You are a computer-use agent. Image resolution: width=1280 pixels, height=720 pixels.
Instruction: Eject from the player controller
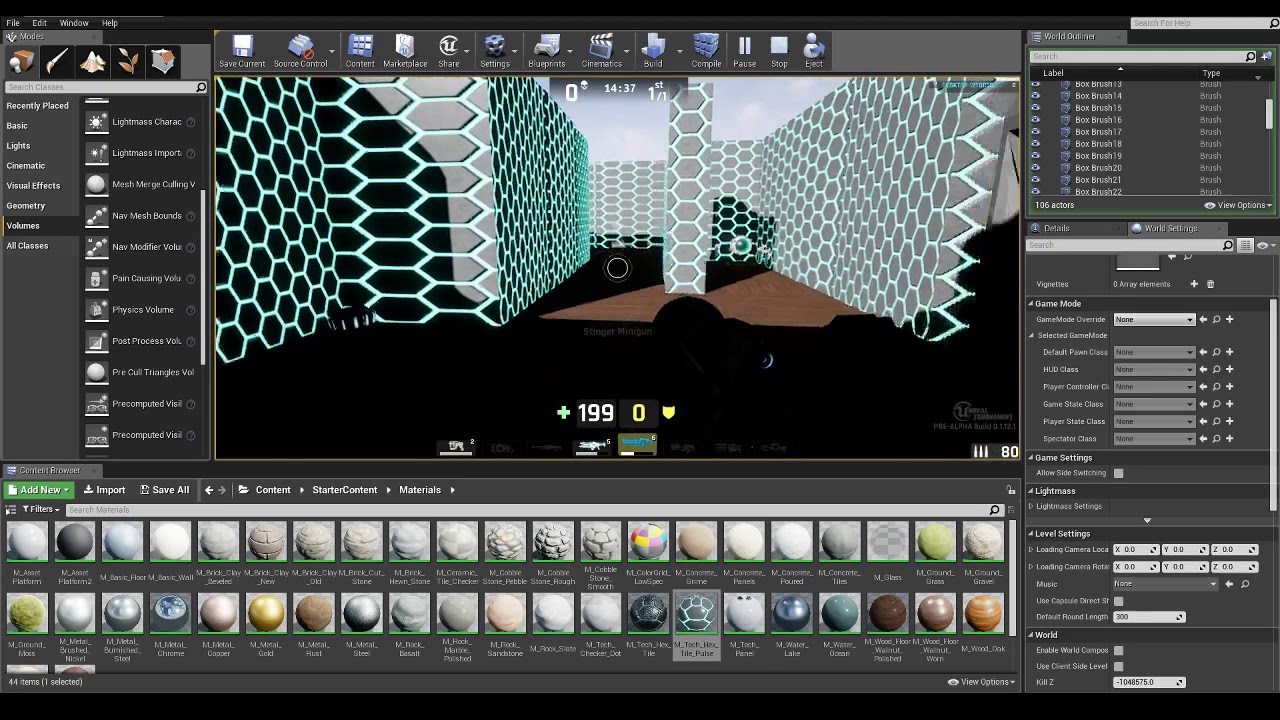tap(814, 51)
